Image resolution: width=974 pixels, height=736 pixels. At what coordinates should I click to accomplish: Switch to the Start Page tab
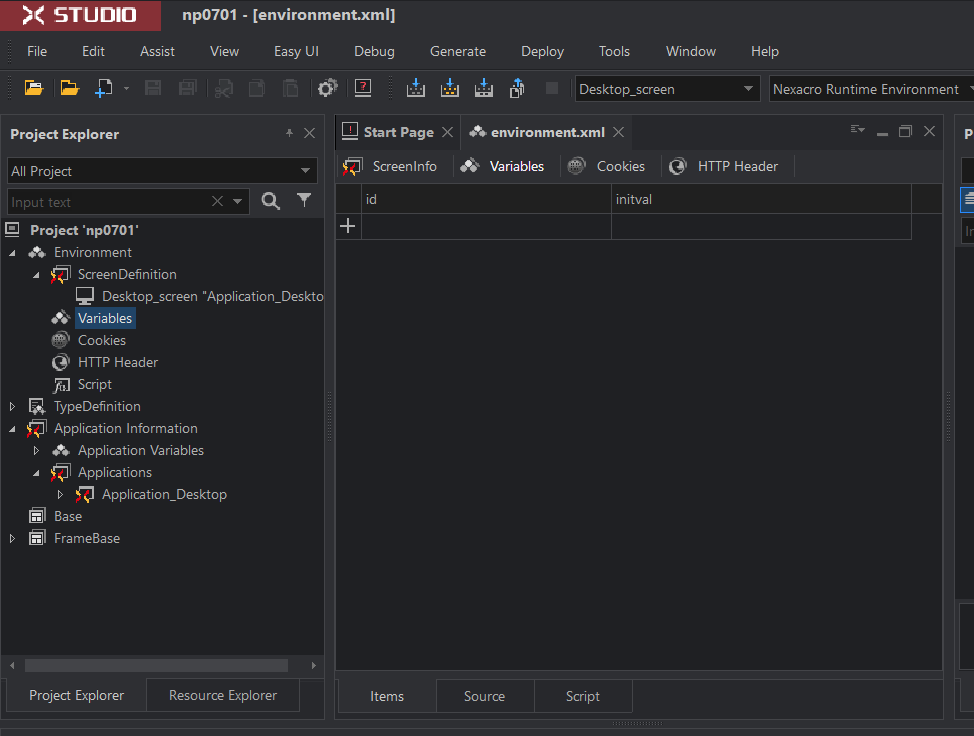point(398,132)
